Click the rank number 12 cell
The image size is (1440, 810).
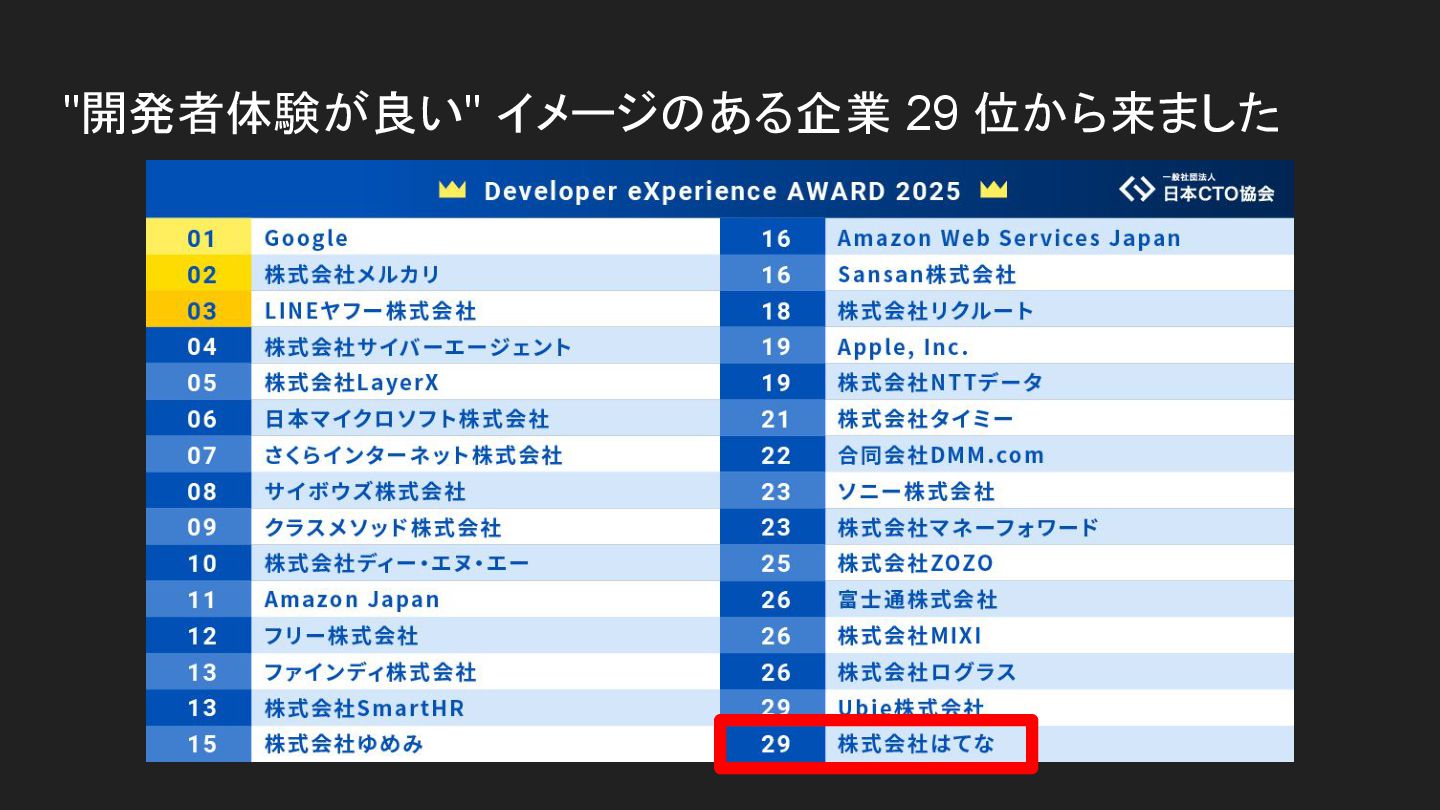198,635
